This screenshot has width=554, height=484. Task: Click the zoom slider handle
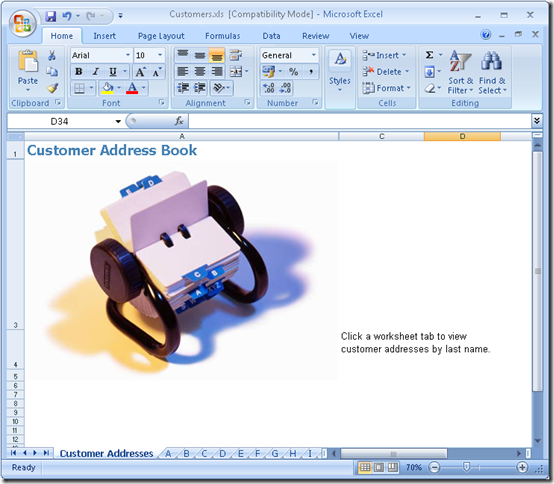tap(466, 467)
